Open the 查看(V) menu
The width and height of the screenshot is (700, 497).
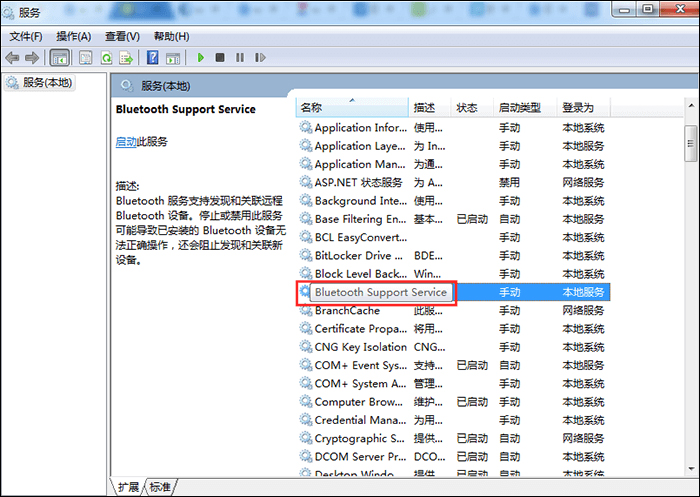[x=123, y=36]
